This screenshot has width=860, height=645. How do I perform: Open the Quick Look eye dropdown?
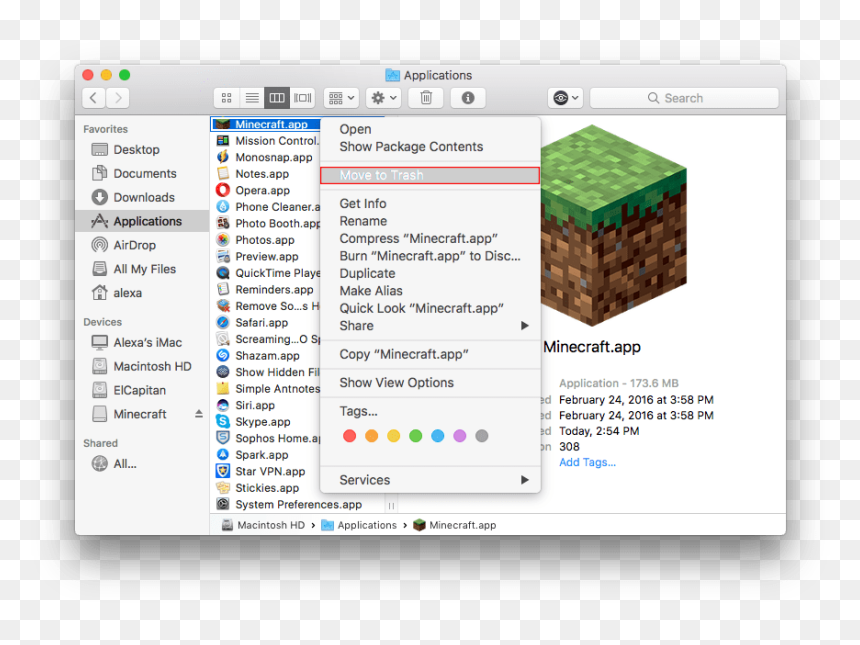(565, 98)
